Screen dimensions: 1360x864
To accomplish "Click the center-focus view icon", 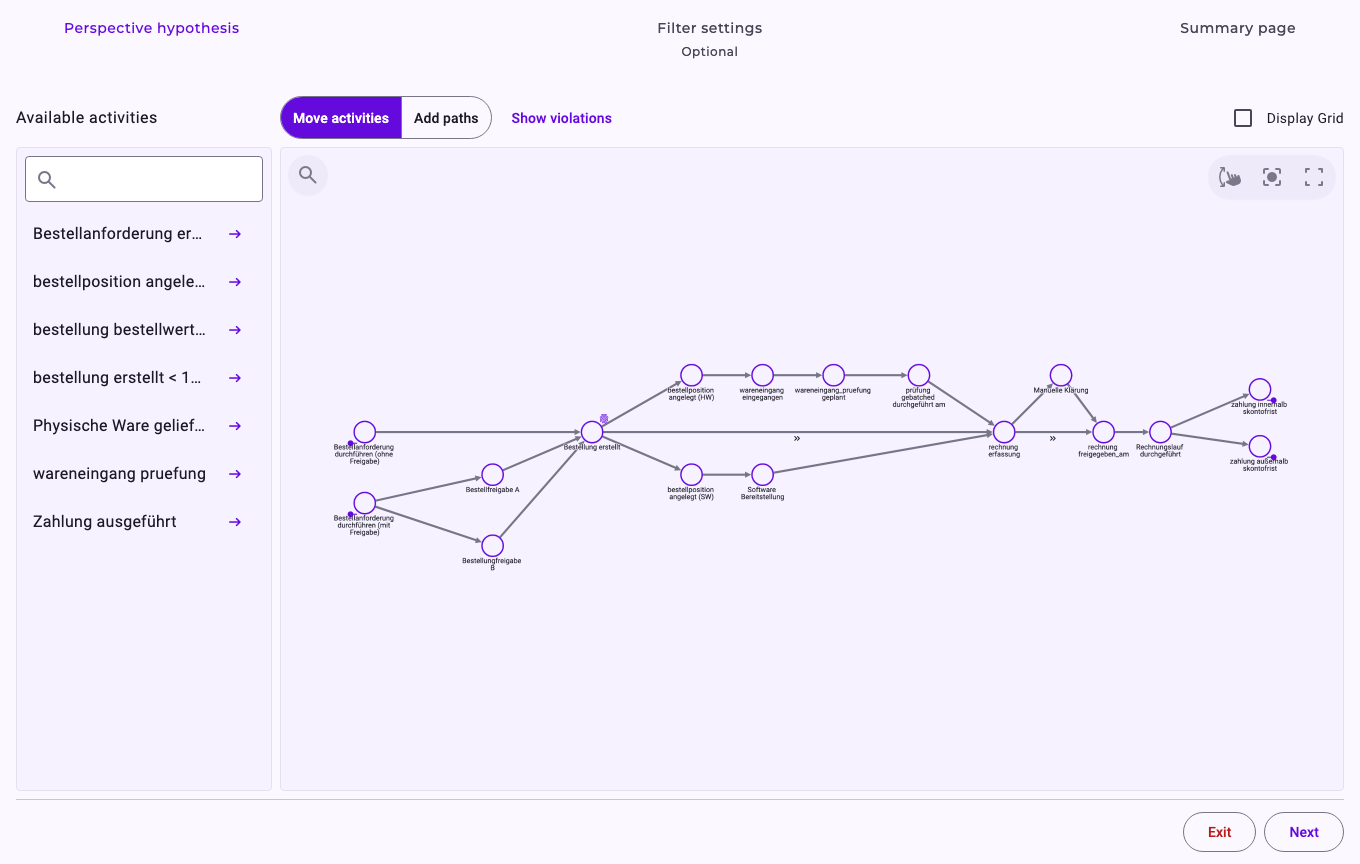I will point(1272,177).
